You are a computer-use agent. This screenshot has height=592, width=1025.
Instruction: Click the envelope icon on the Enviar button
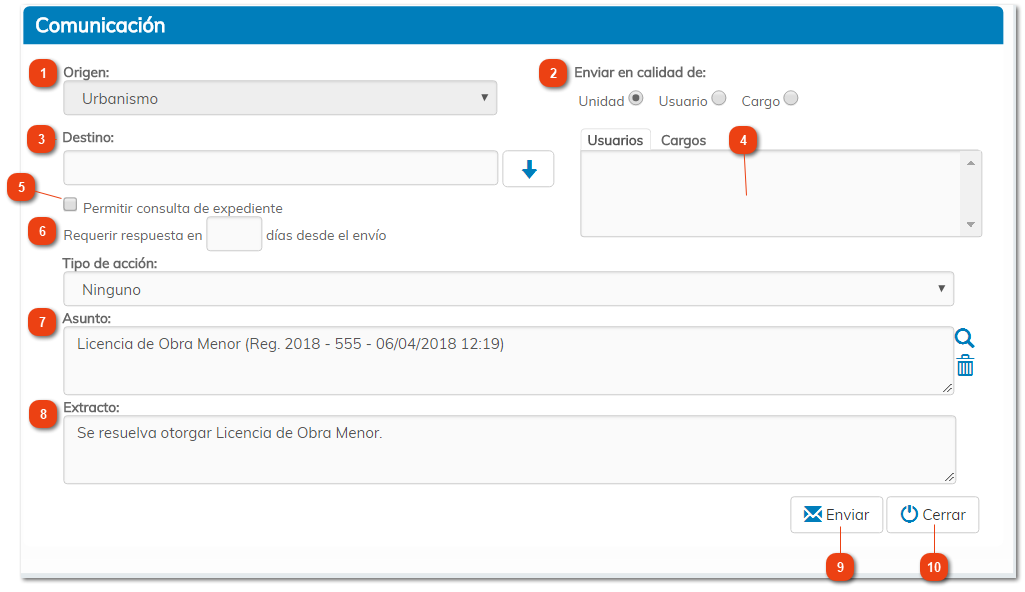[x=814, y=514]
